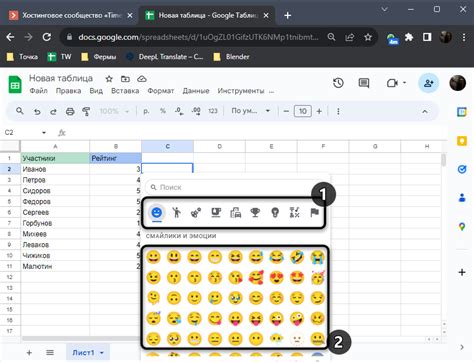Decrease font size with minus button
The image size is (474, 362).
click(x=286, y=111)
